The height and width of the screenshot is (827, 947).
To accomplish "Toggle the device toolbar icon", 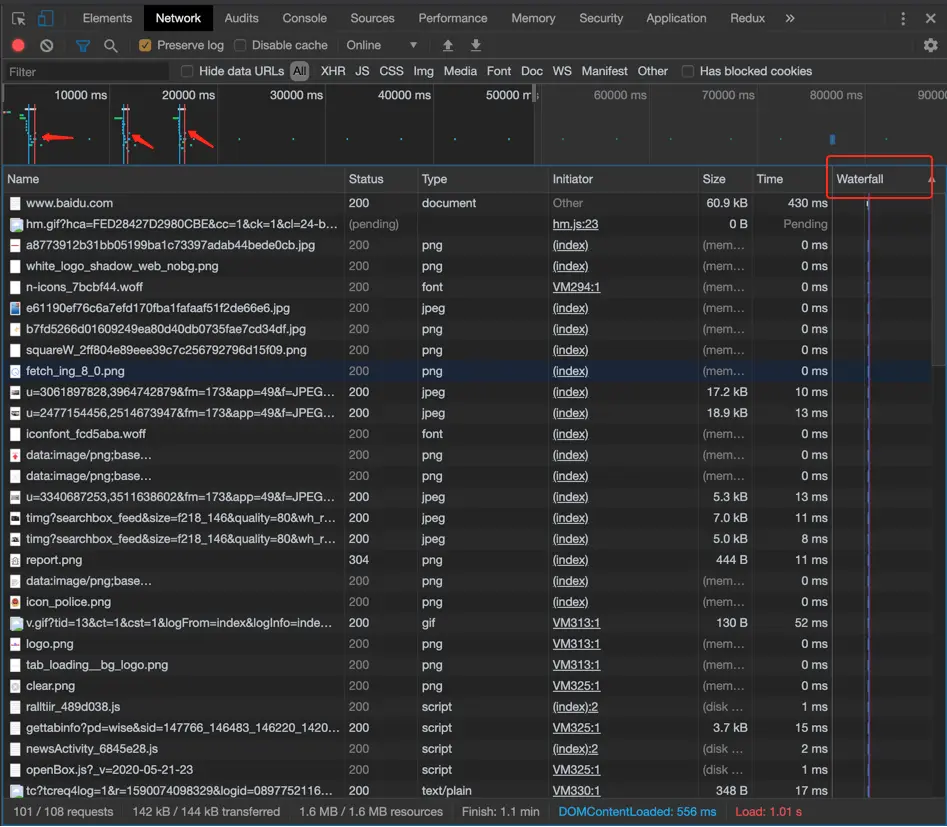I will (x=46, y=18).
